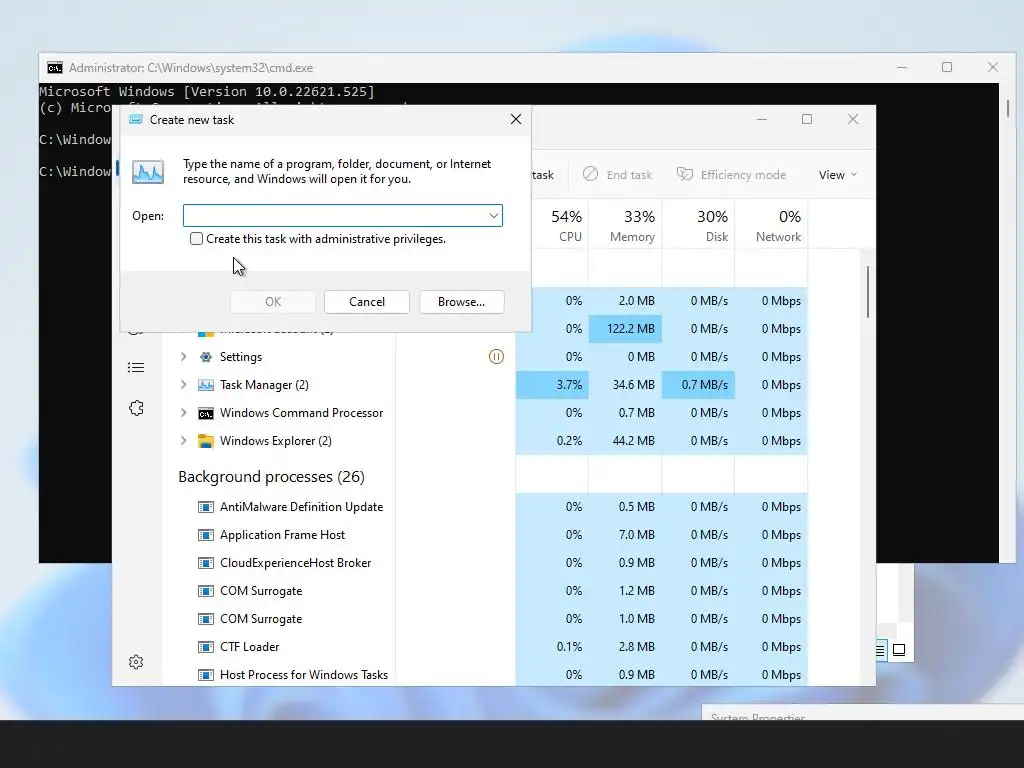
Task: Open Task Manager settings gear in sidebar
Action: tap(136, 662)
